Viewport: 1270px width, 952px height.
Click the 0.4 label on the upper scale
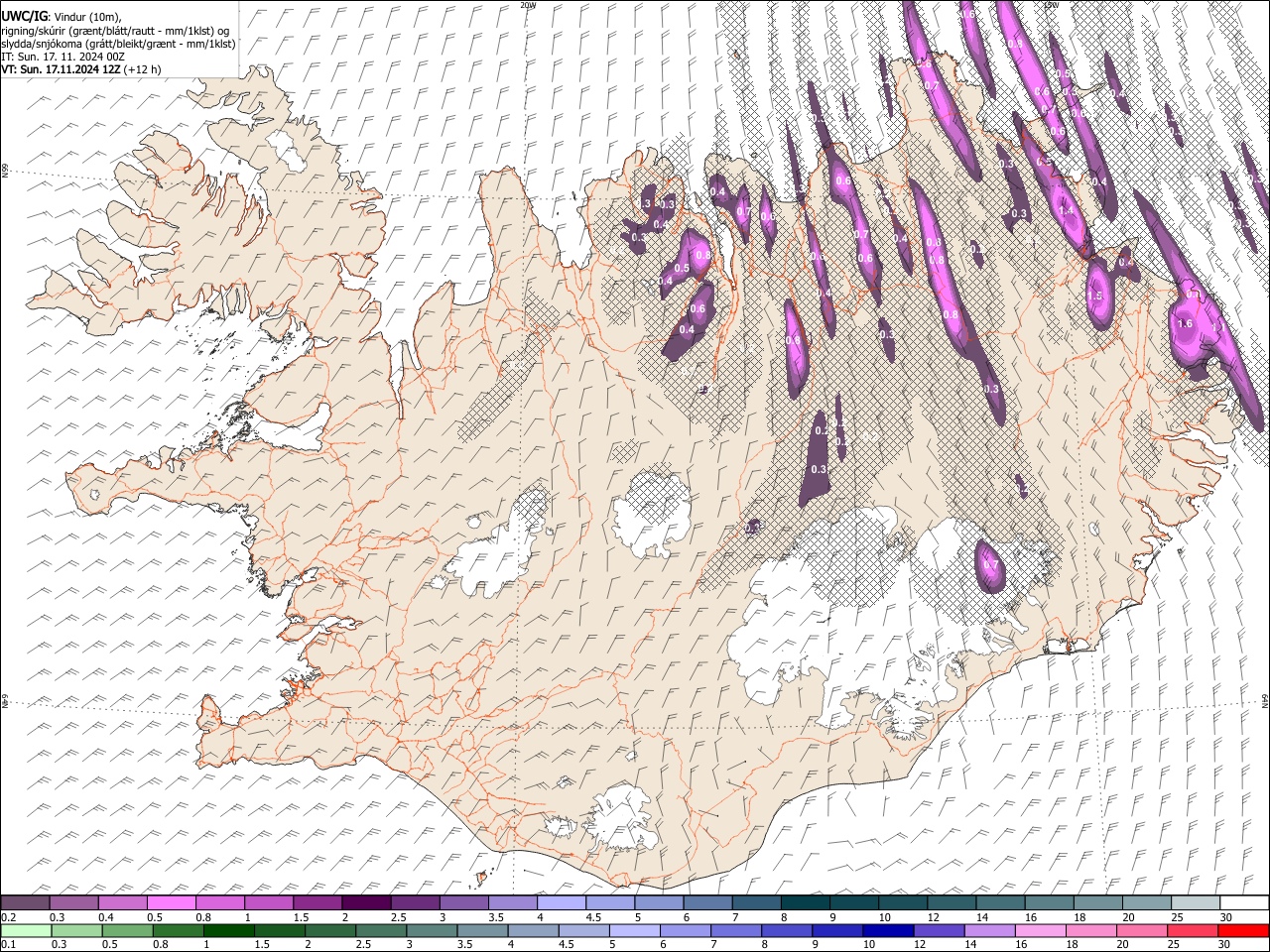(x=105, y=917)
